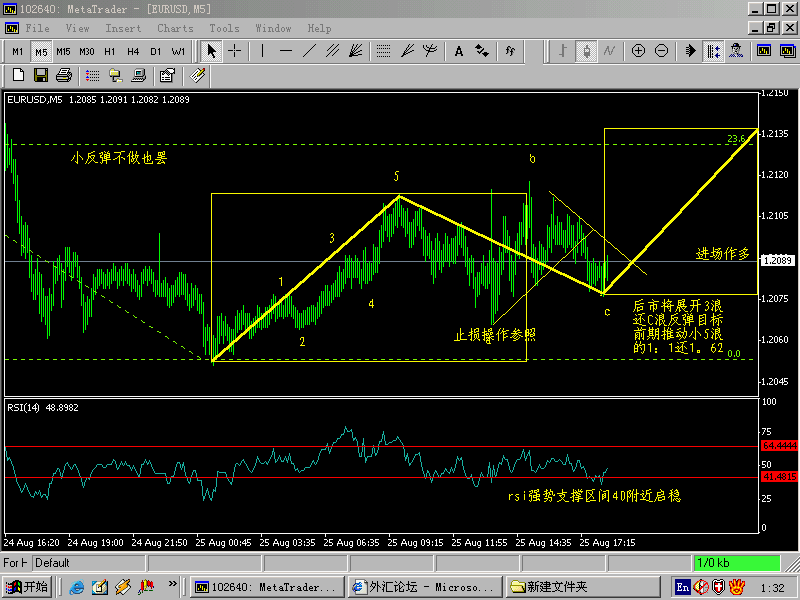Draw a vertical line on chart

262,51
